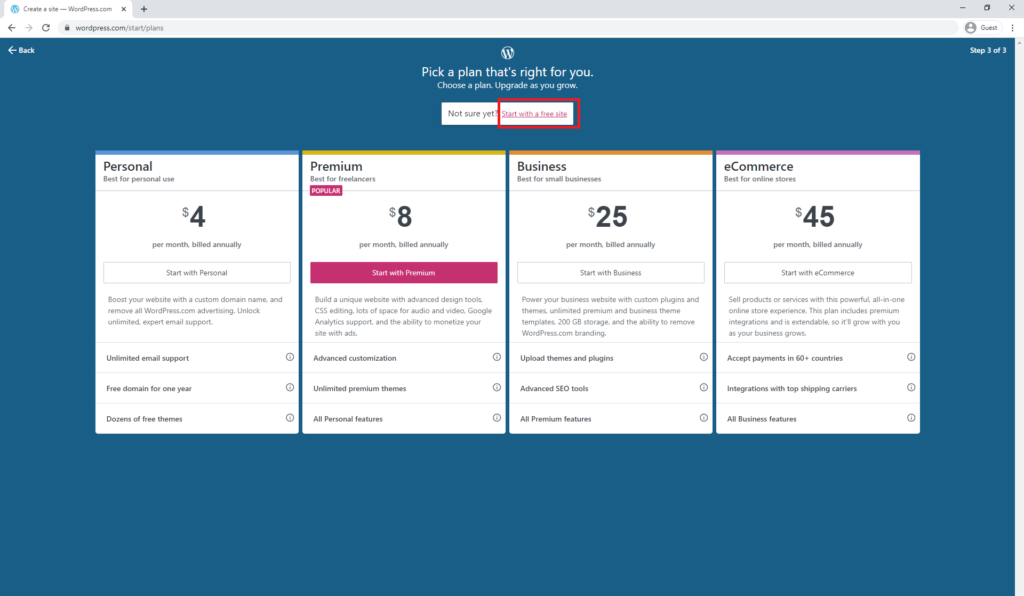Click the Back link at top left
Viewport: 1024px width, 596px height.
click(x=21, y=50)
